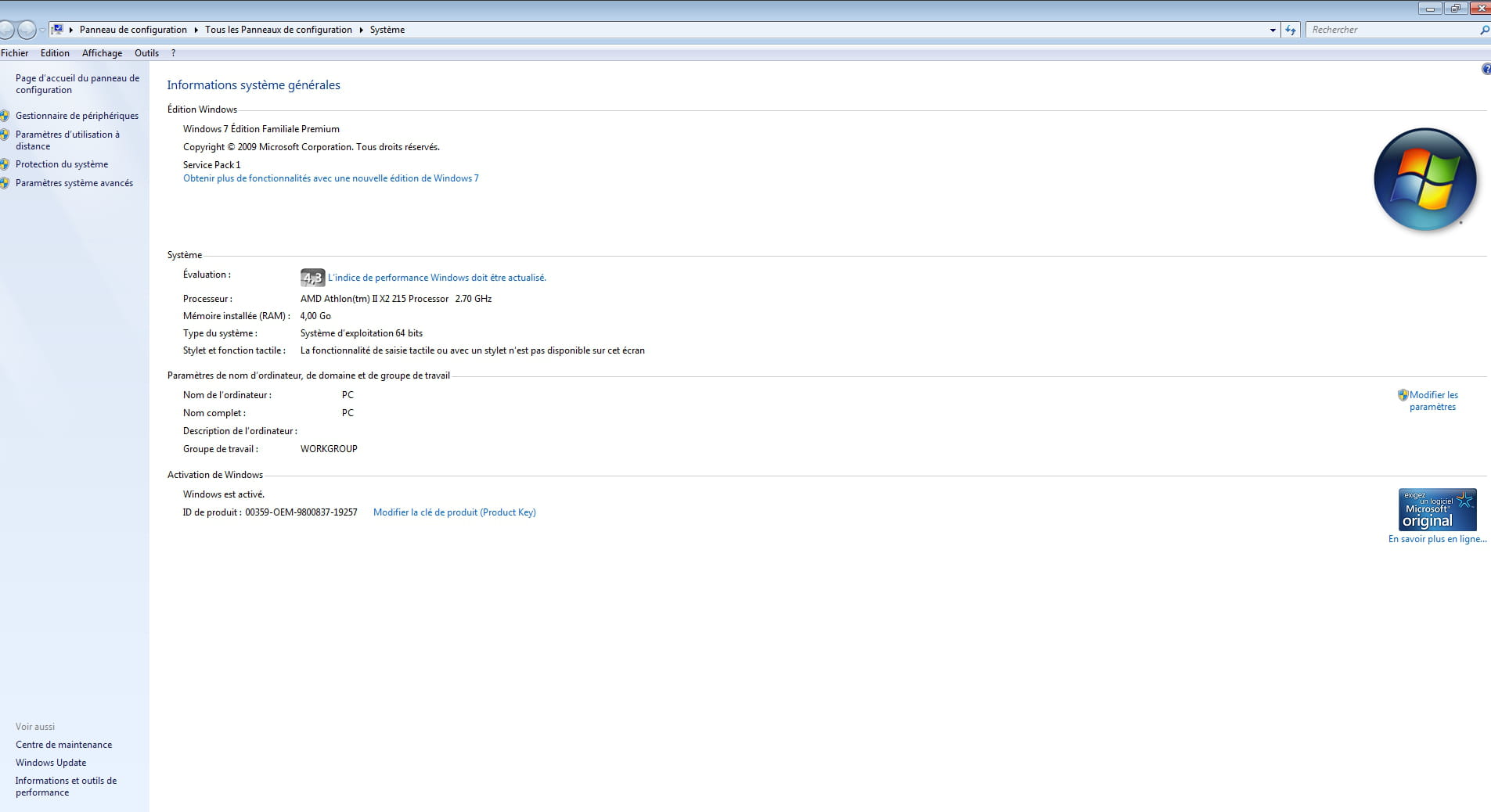Image resolution: width=1491 pixels, height=812 pixels.
Task: Click Windows 7 Édition Familiale Premium text
Action: (x=261, y=129)
